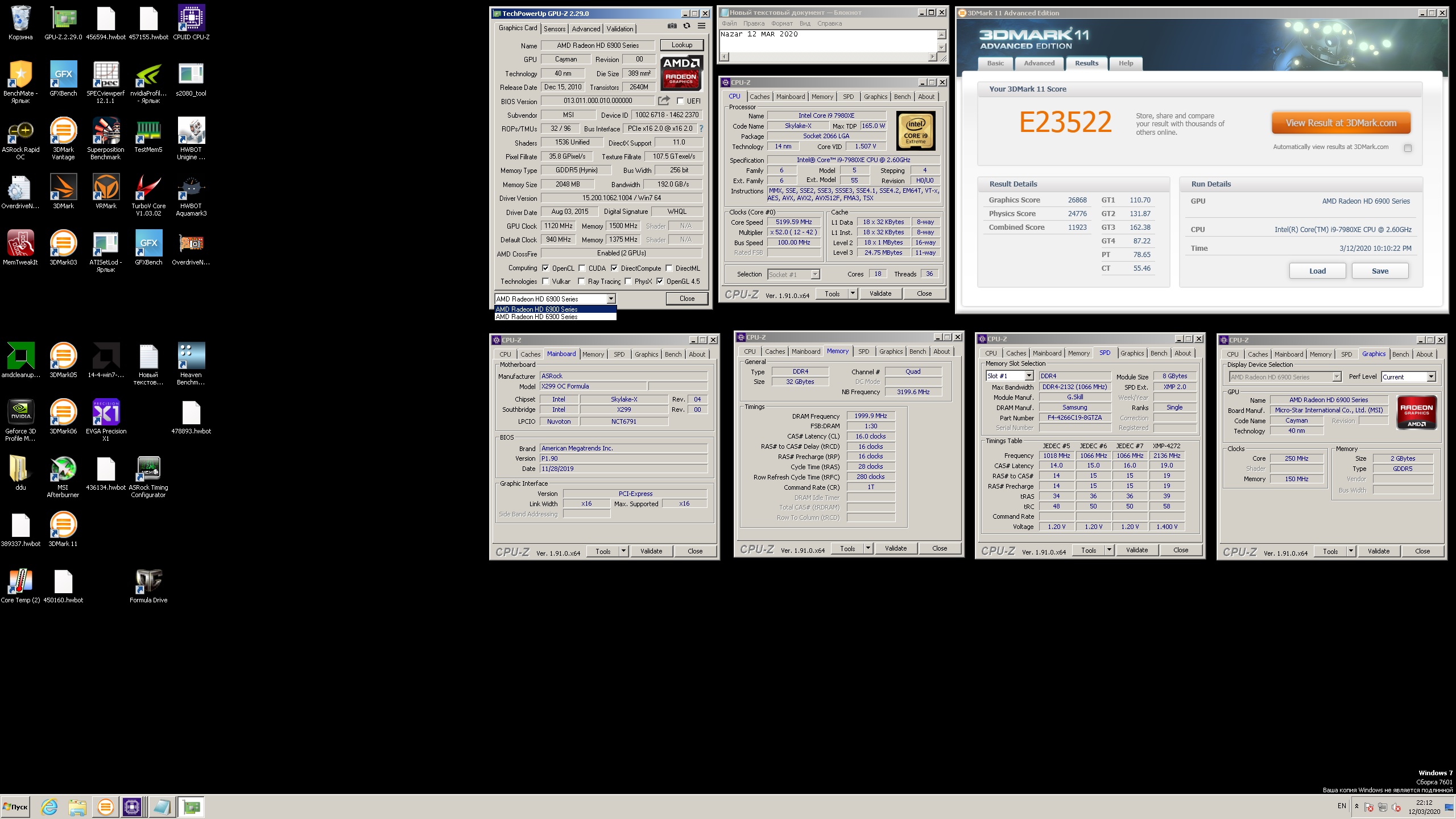Toggle the UEFI checkbox in GPU-Z
Image resolution: width=1456 pixels, height=819 pixels.
click(x=680, y=101)
